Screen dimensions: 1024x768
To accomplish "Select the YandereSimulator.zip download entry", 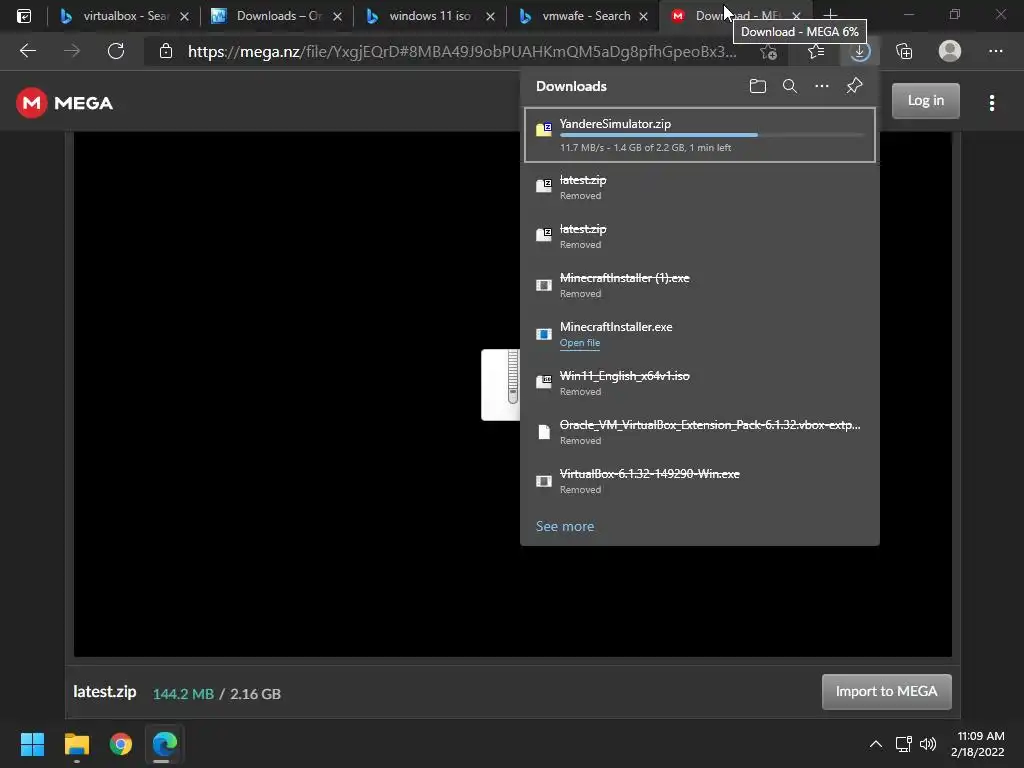I will (x=699, y=135).
